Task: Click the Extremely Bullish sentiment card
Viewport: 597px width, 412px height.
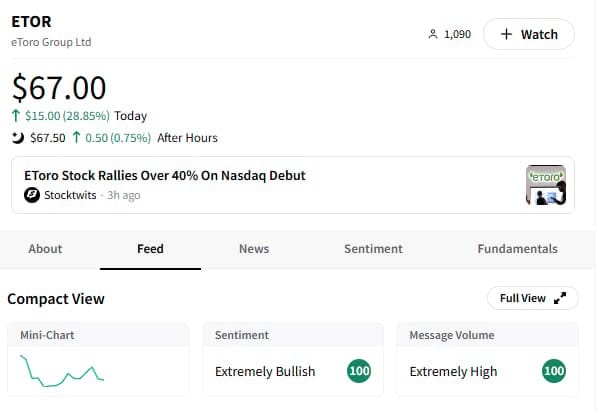Action: tap(293, 359)
